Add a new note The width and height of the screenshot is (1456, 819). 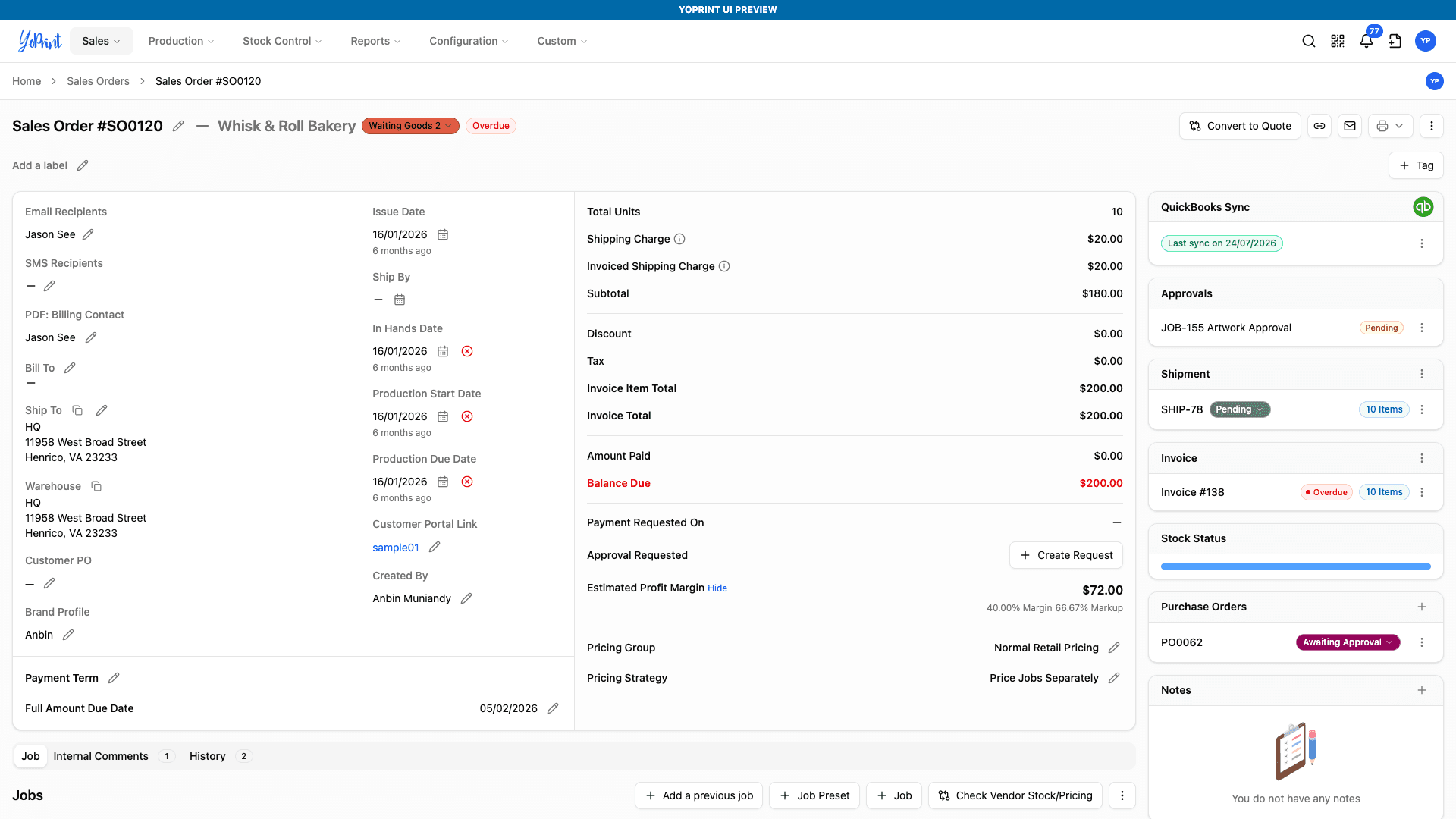point(1422,690)
